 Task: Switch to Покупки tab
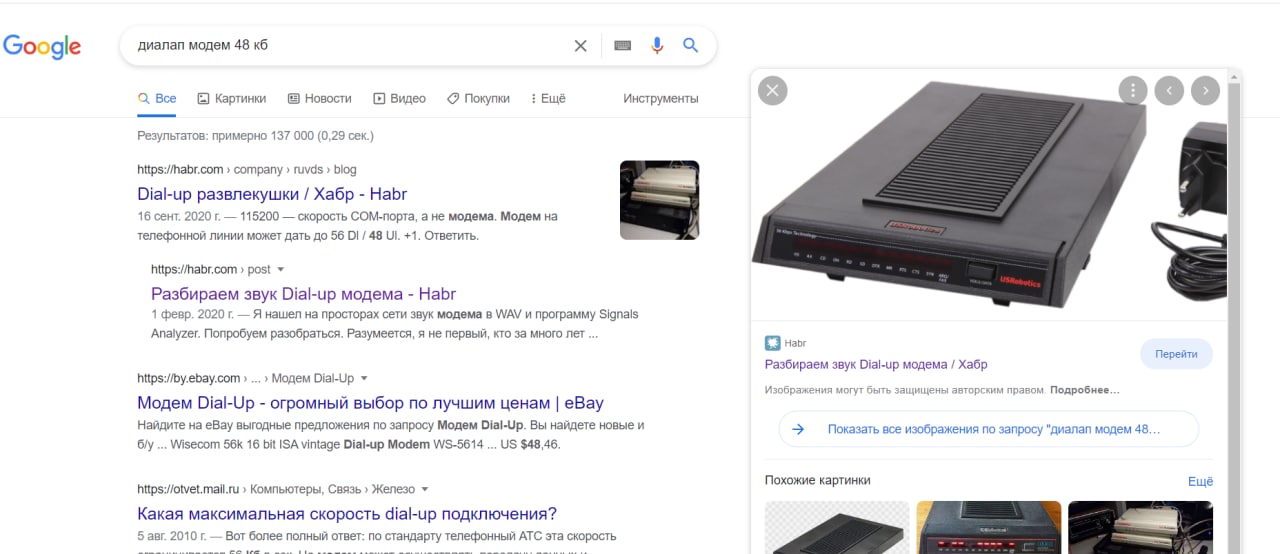coord(478,98)
